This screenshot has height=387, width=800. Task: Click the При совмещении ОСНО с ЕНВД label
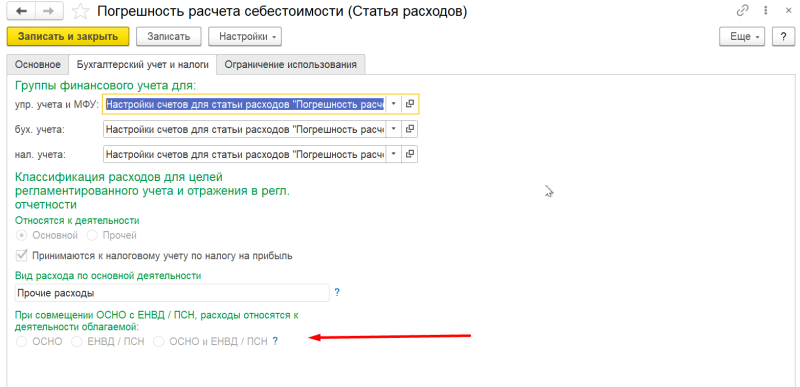157,321
